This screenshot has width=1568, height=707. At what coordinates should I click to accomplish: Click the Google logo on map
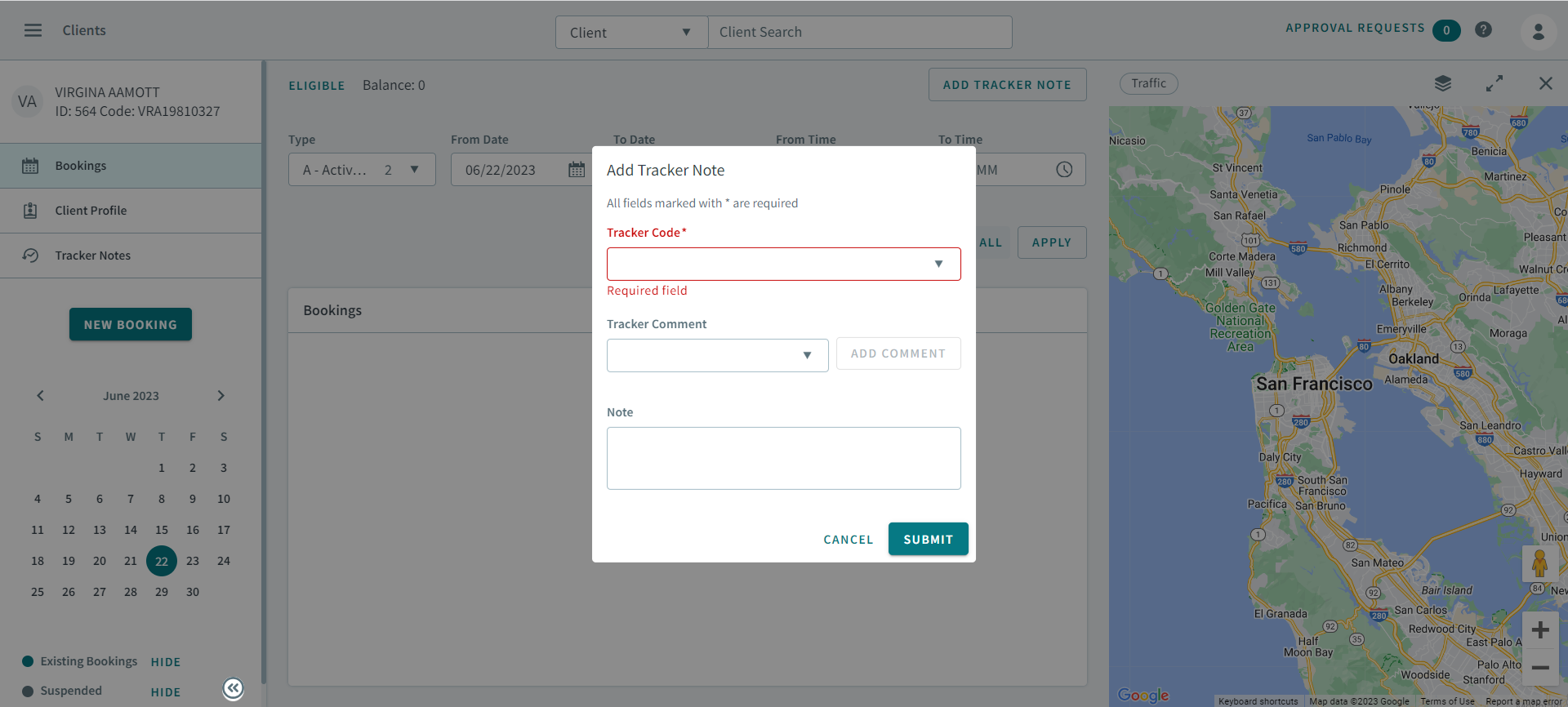click(x=1143, y=695)
